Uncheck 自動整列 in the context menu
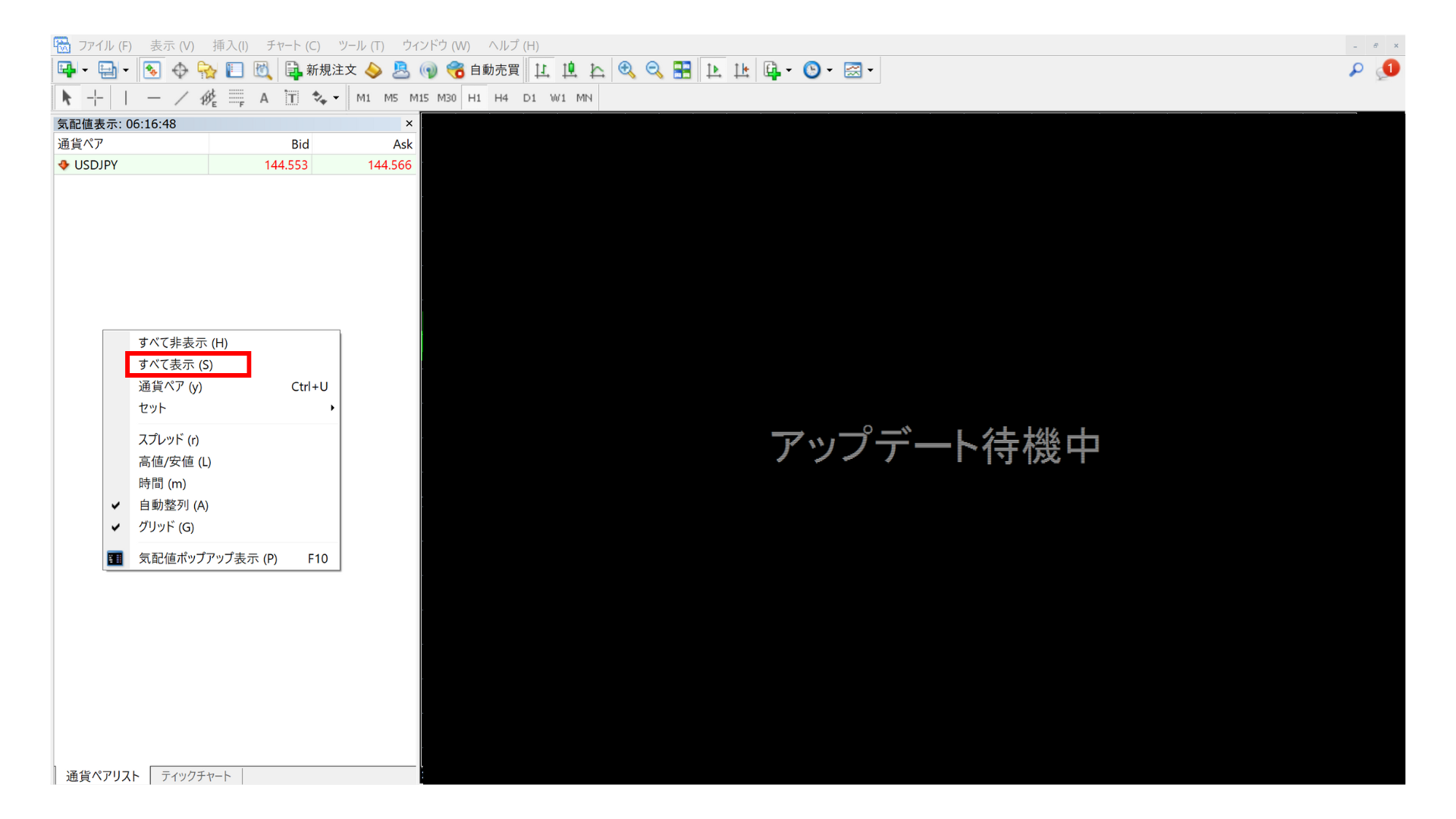The height and width of the screenshot is (819, 1456). (174, 505)
